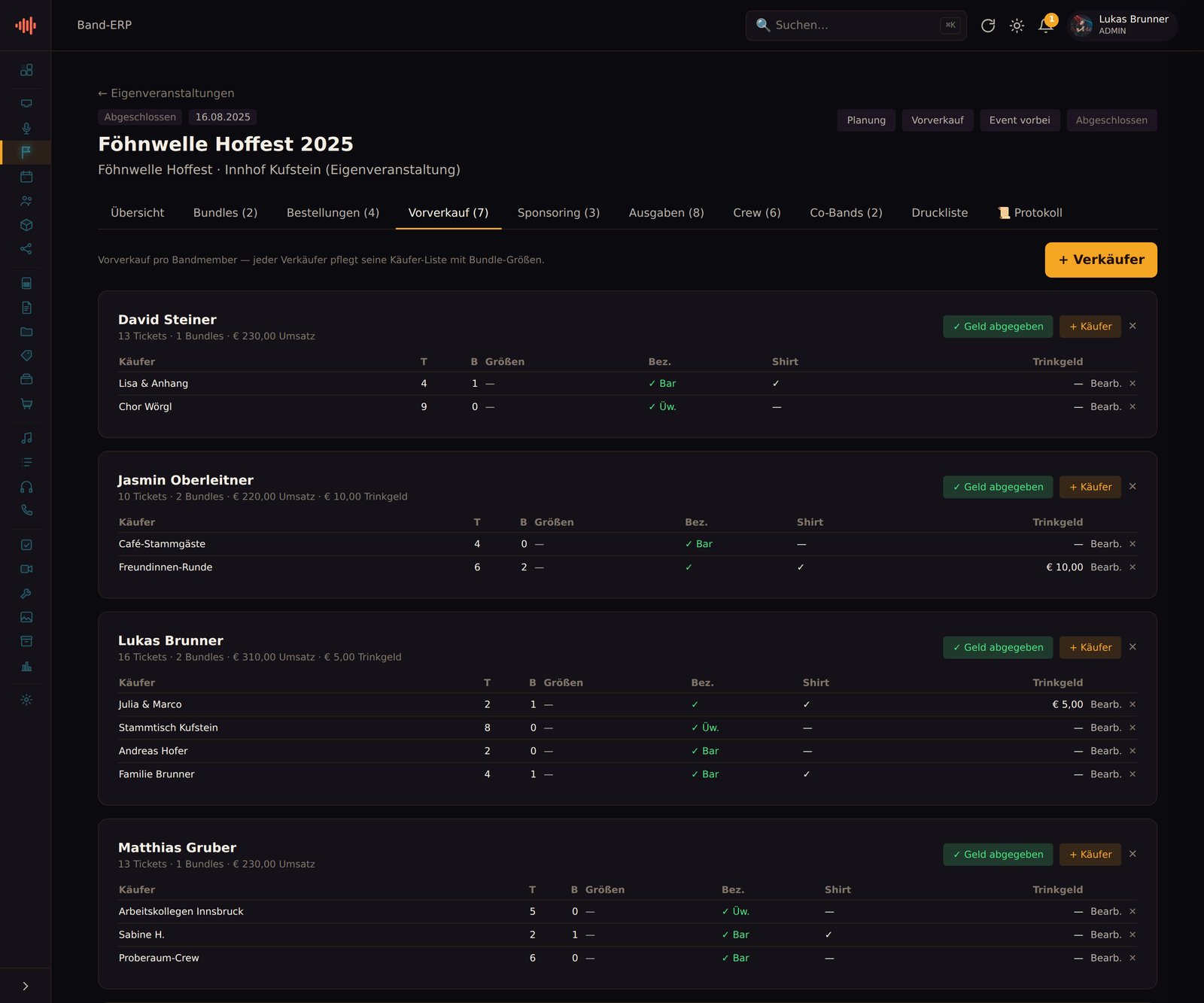The height and width of the screenshot is (1003, 1204).
Task: Open the headphones icon in sidebar
Action: click(x=26, y=486)
